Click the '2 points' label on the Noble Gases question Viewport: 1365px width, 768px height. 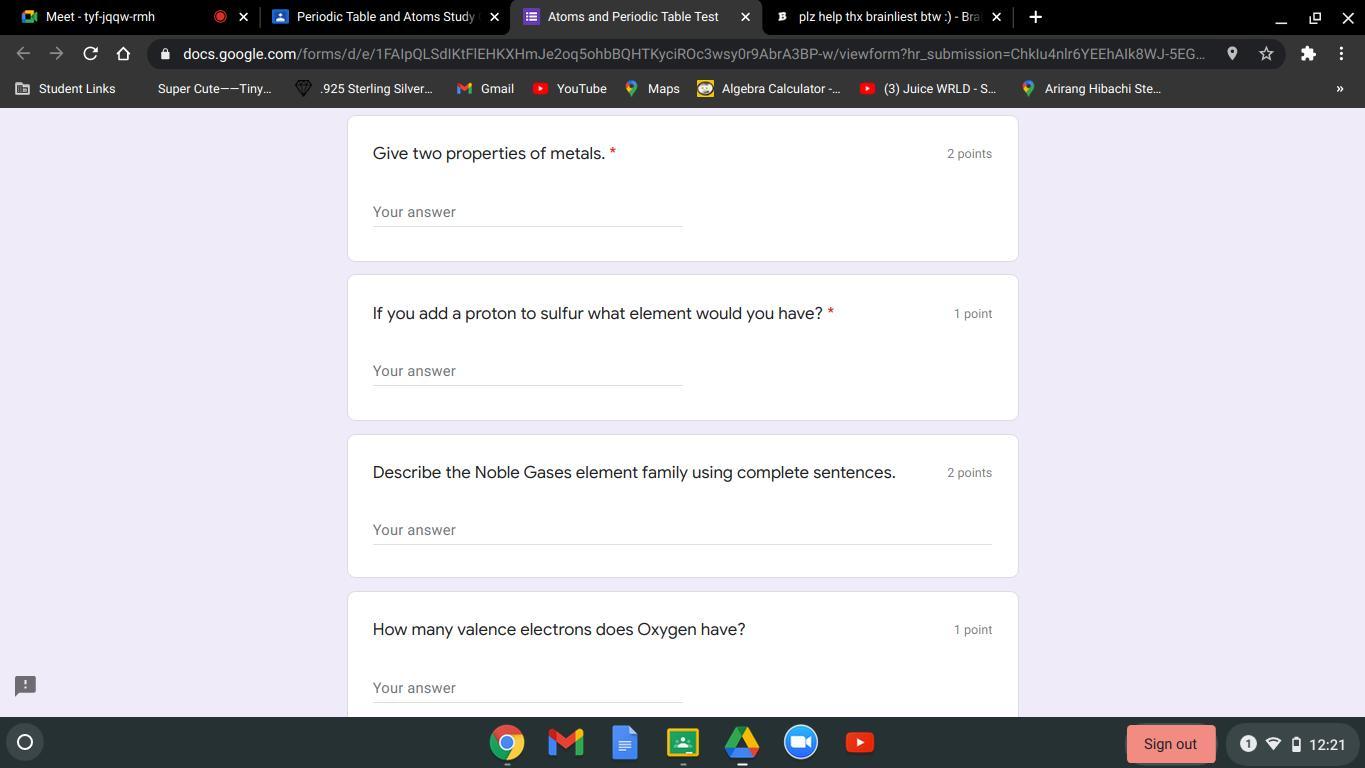coord(970,473)
